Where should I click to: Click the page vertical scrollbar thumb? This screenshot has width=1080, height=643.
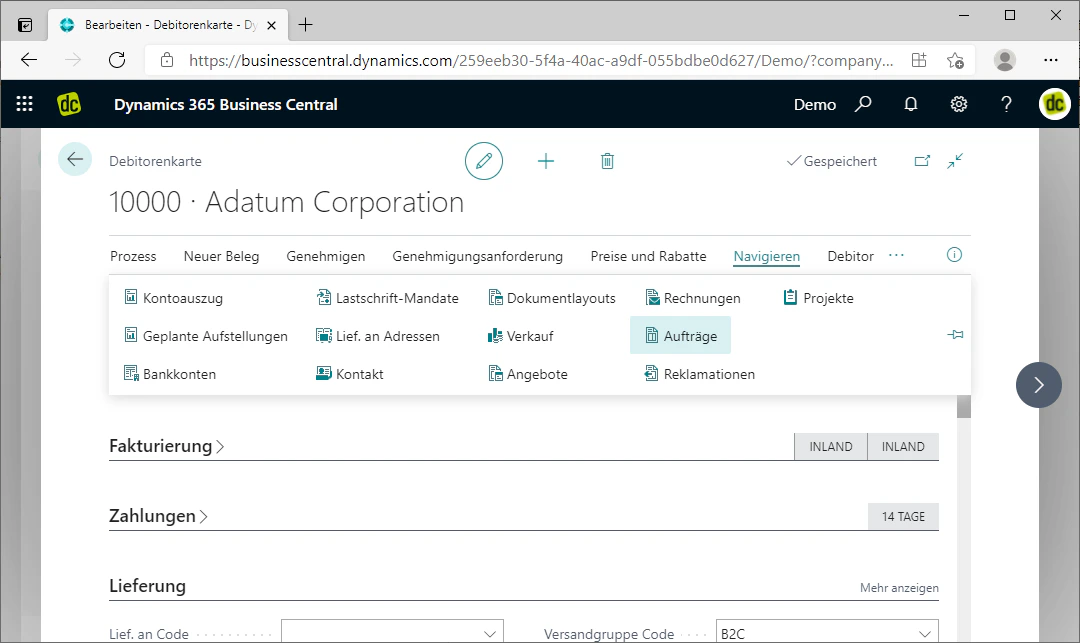pyautogui.click(x=964, y=406)
